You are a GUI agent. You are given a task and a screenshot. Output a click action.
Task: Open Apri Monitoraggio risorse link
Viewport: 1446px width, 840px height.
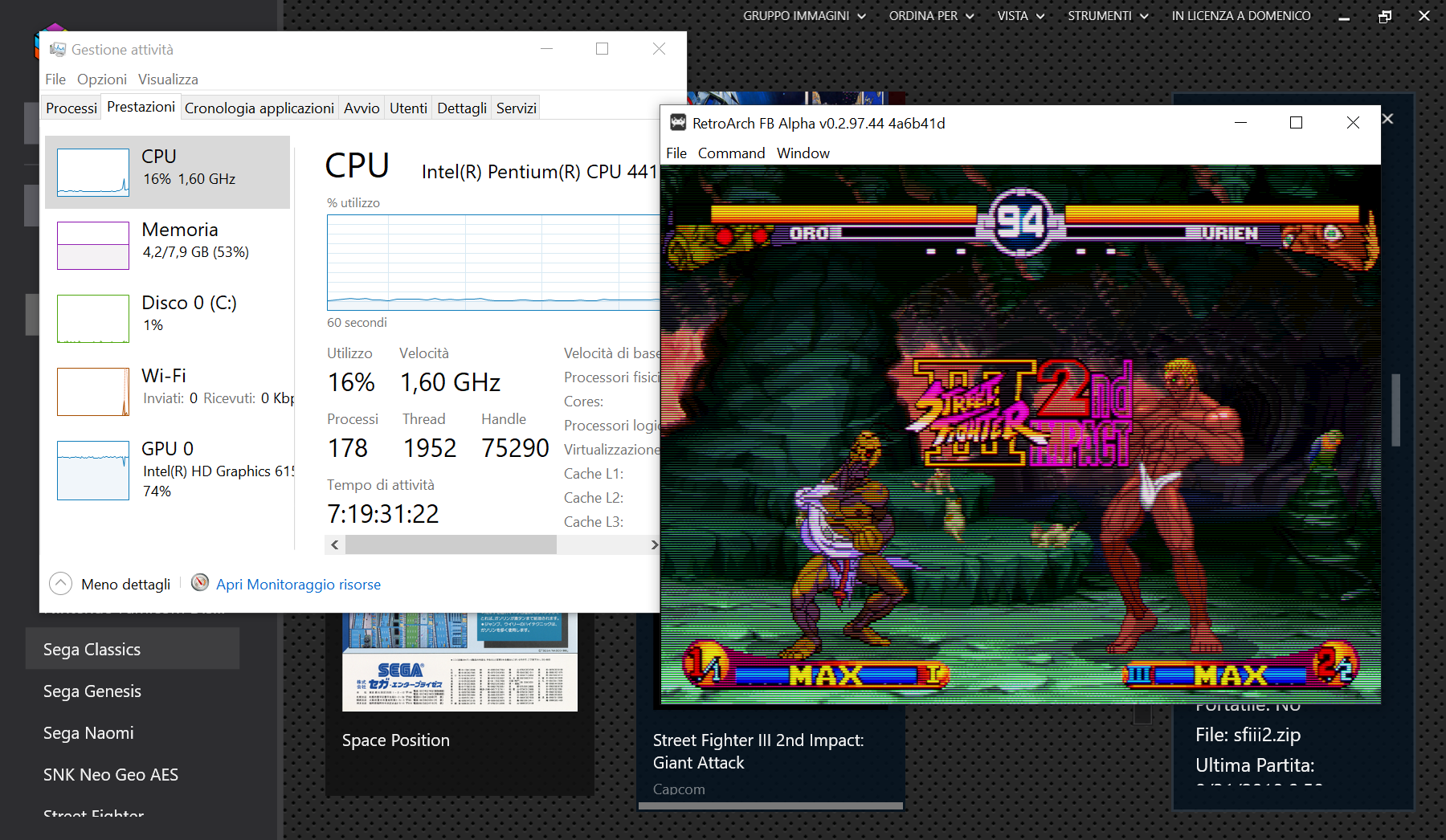point(298,585)
